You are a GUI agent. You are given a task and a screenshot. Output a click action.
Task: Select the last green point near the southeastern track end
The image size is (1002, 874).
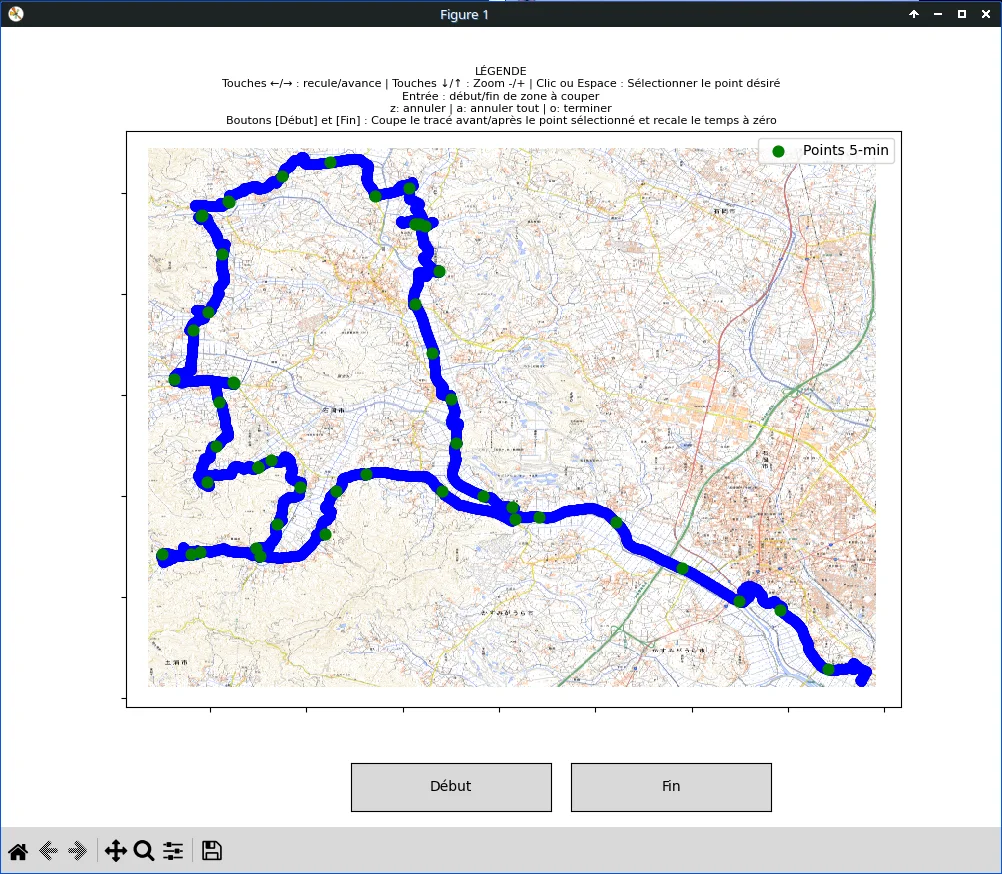click(828, 669)
